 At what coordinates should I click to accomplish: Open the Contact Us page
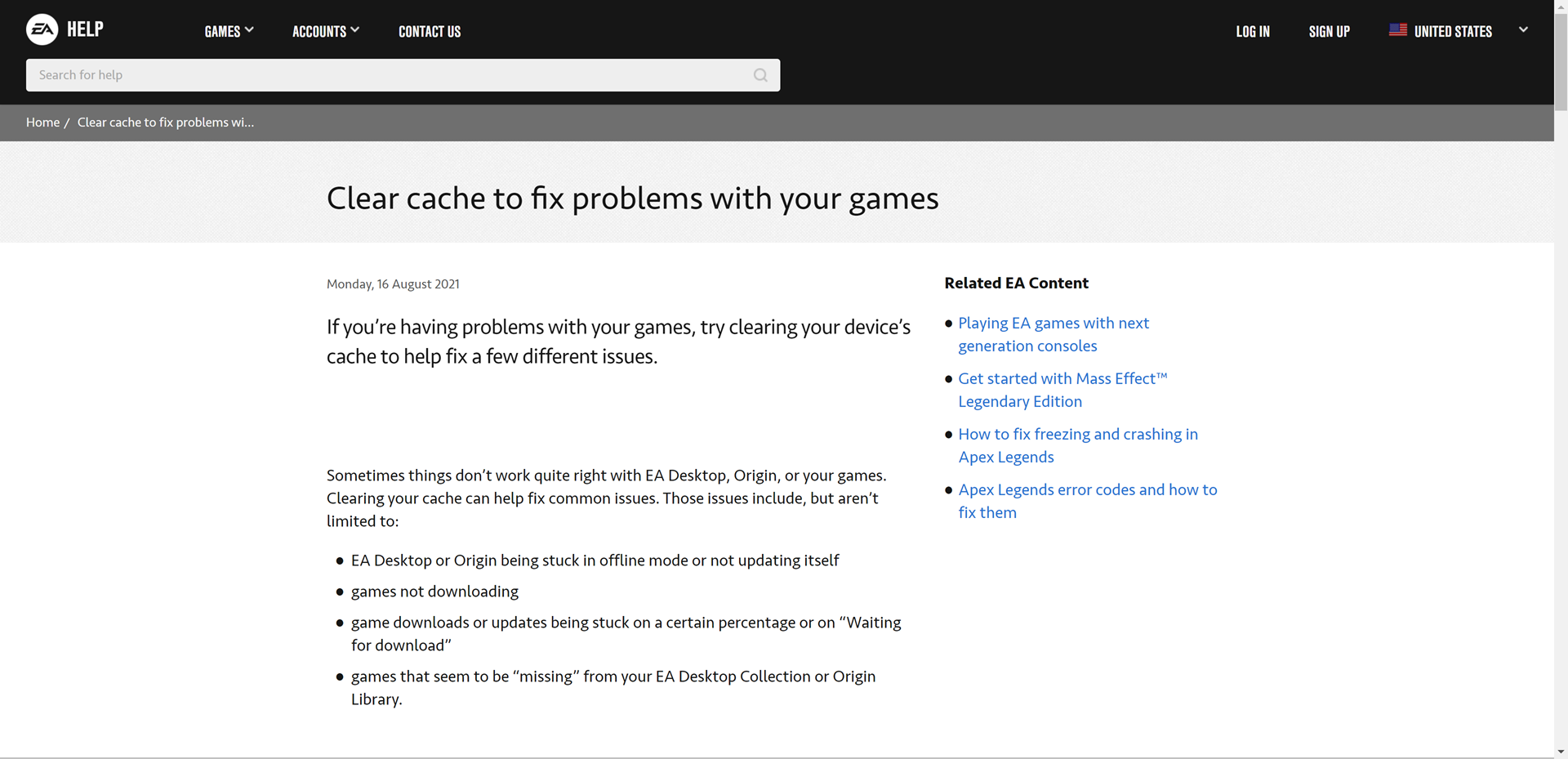click(430, 31)
